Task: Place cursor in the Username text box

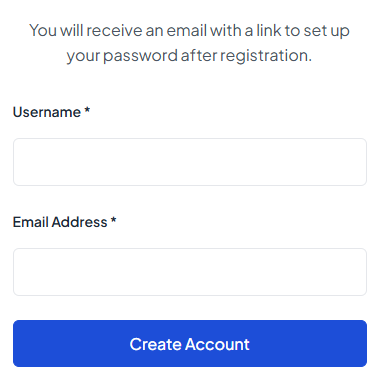Action: tap(190, 162)
